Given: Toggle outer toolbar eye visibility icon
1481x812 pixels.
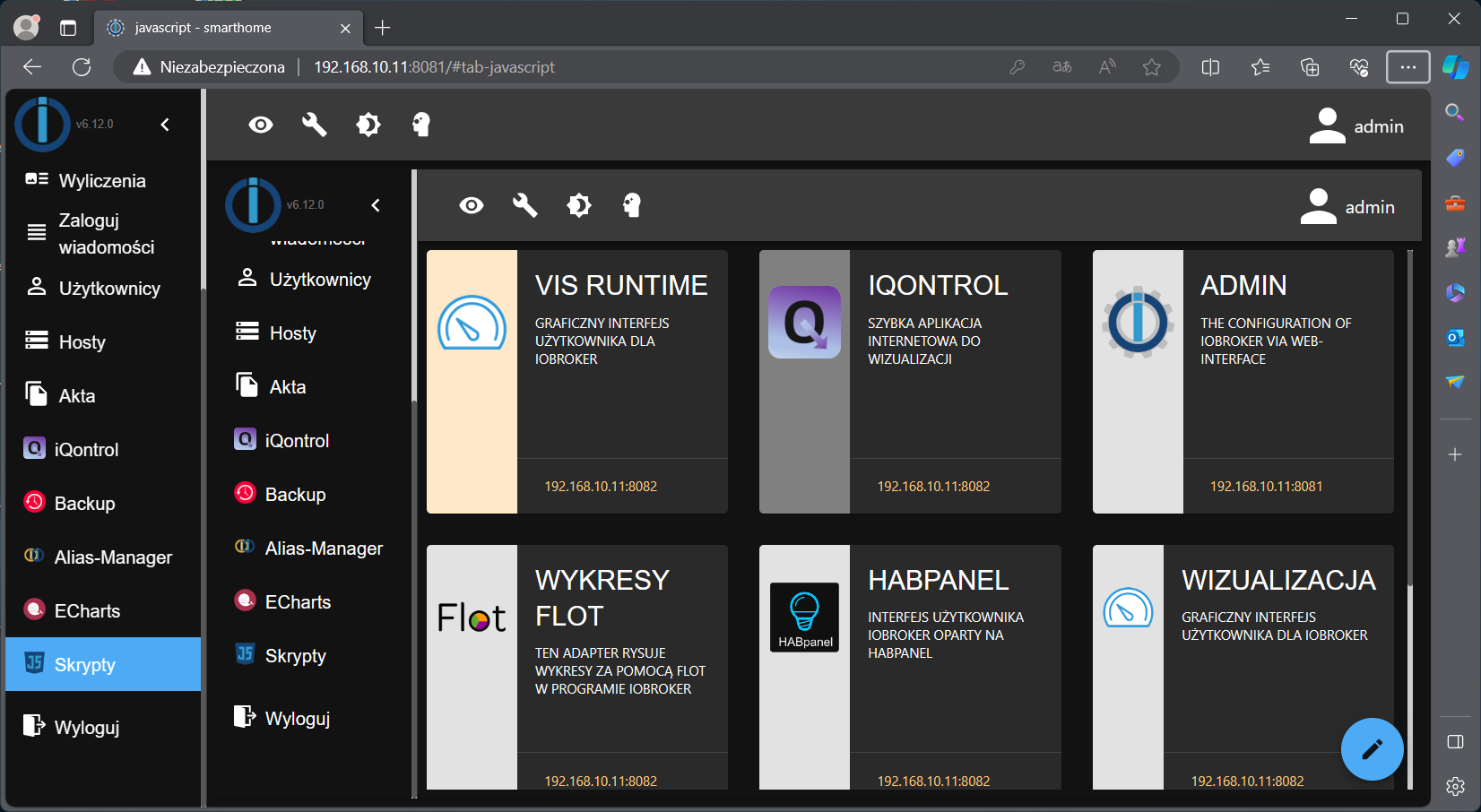Looking at the screenshot, I should pyautogui.click(x=261, y=125).
